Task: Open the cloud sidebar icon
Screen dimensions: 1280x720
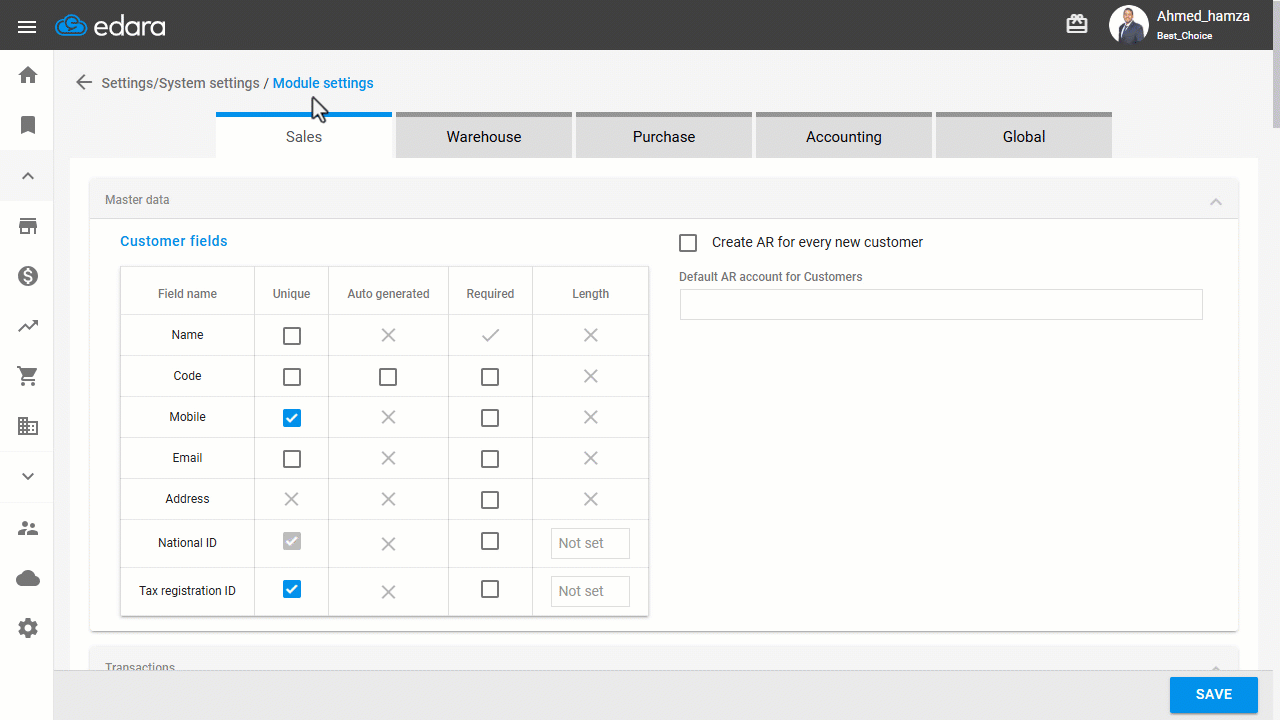Action: point(28,578)
